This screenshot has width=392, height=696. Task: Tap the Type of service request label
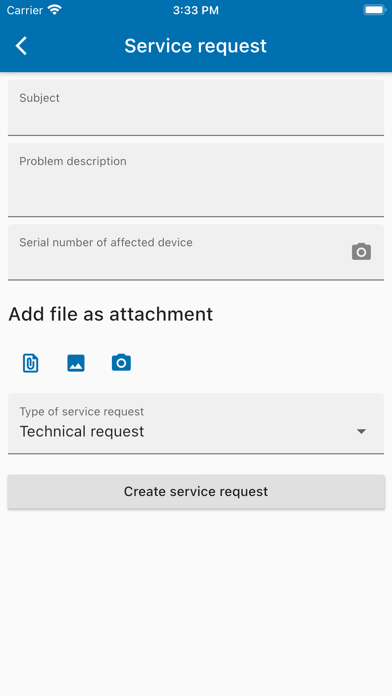coord(82,411)
